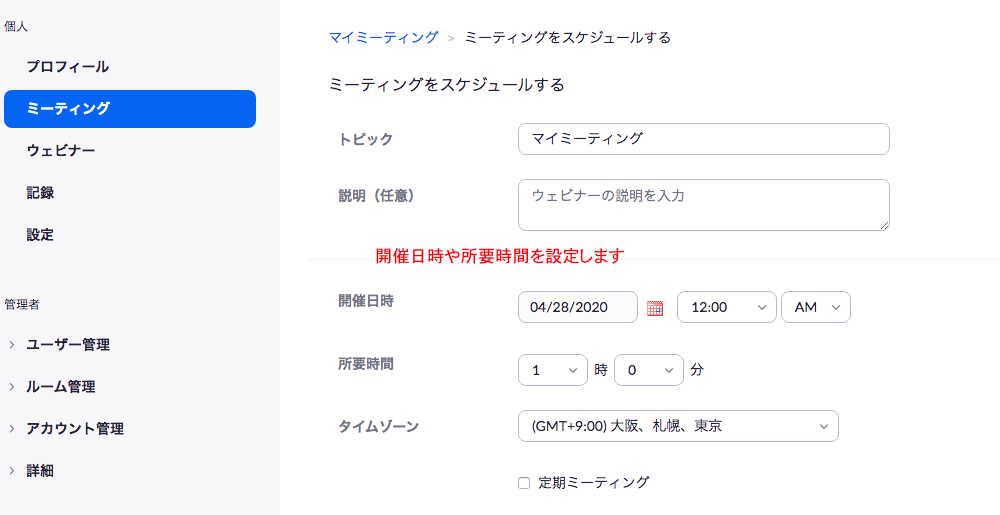1000x515 pixels.
Task: Open the duration minutes dropdown
Action: (x=649, y=370)
